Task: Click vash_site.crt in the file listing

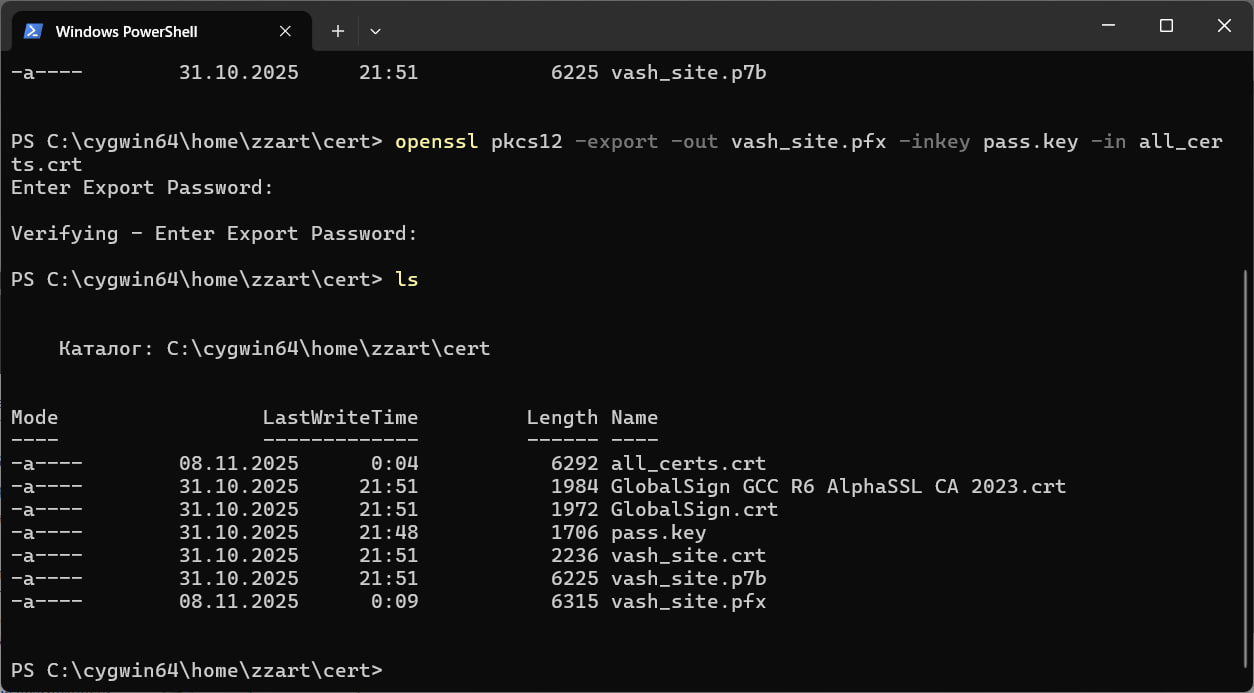Action: tap(688, 556)
